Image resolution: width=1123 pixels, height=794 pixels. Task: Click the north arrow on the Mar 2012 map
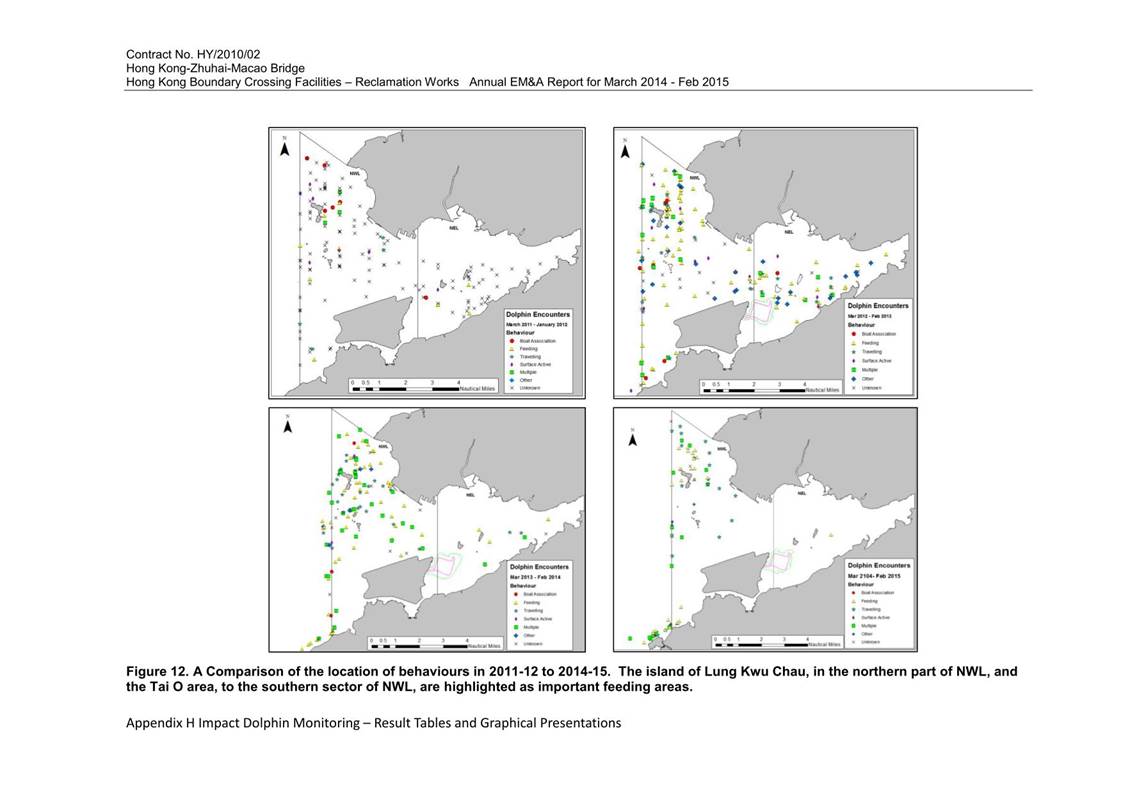tap(625, 150)
